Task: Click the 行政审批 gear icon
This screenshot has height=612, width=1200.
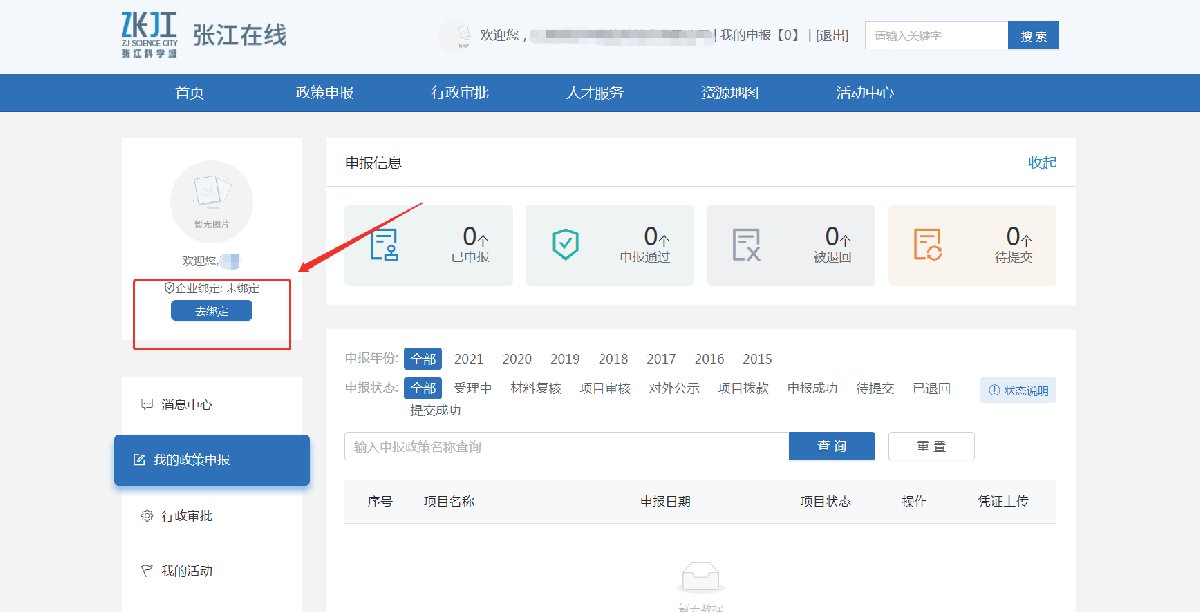Action: coord(146,516)
